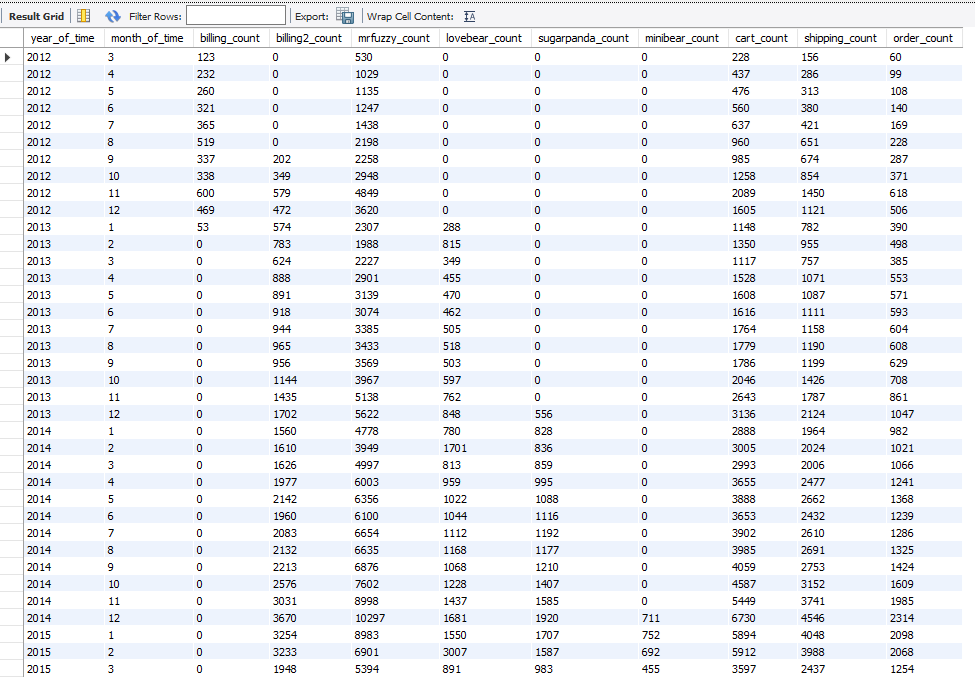Image resolution: width=975 pixels, height=687 pixels.
Task: Click the text-wrap icon after Wrap Cell Content
Action: [469, 15]
